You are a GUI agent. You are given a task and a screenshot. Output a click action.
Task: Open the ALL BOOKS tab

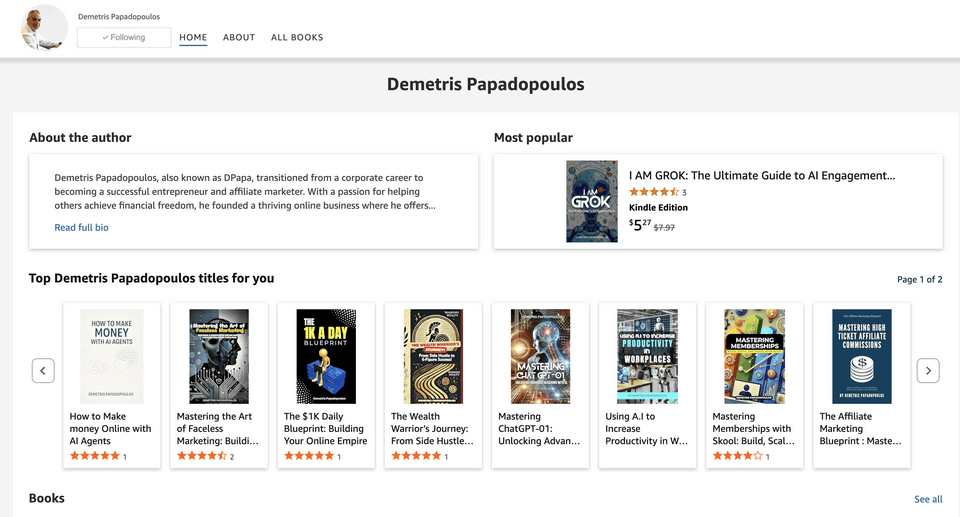tap(297, 37)
